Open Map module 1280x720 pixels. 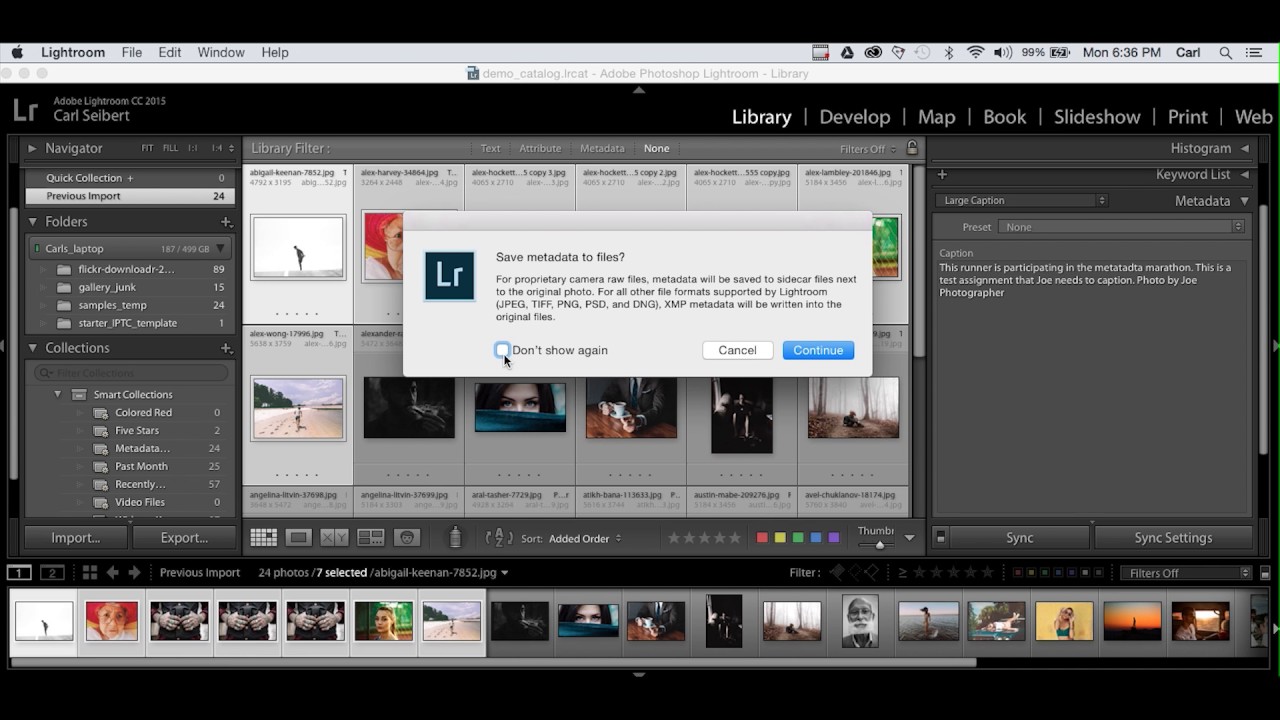(x=936, y=117)
